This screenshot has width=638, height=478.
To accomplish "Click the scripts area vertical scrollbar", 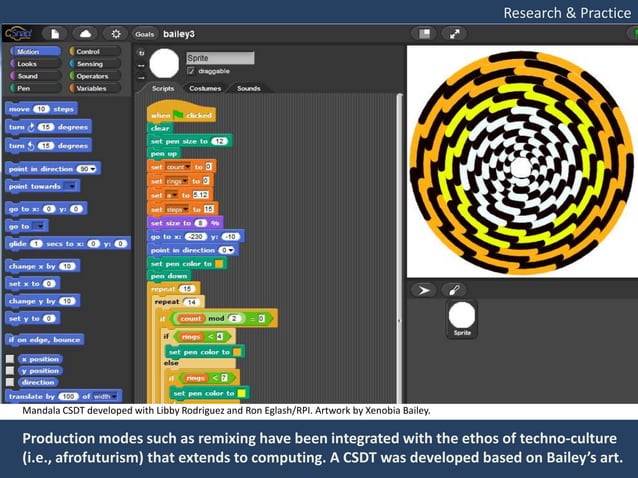I will pyautogui.click(x=400, y=248).
